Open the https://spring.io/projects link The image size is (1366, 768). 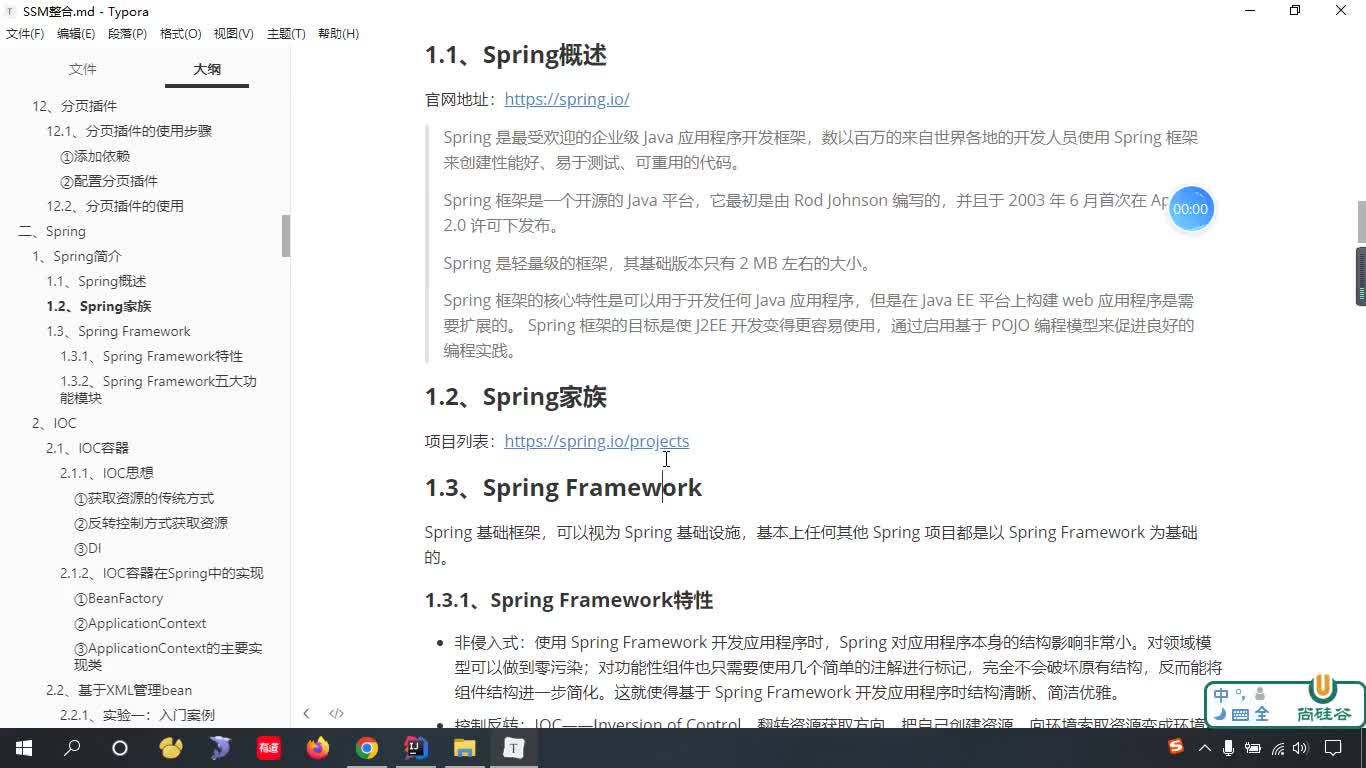[596, 441]
